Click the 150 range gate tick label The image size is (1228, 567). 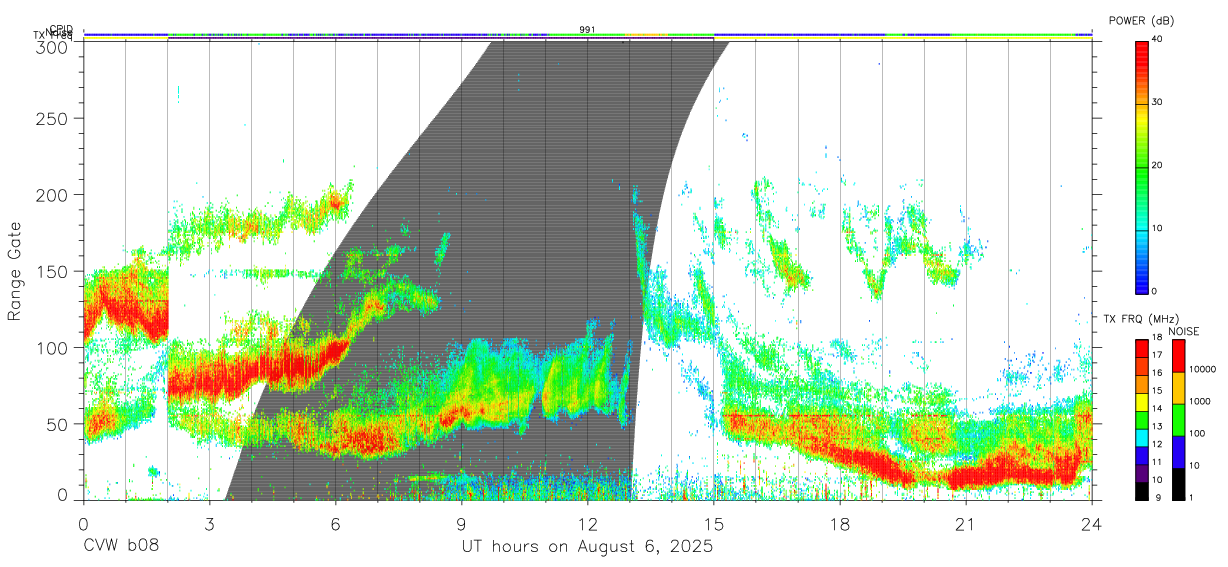[x=52, y=271]
